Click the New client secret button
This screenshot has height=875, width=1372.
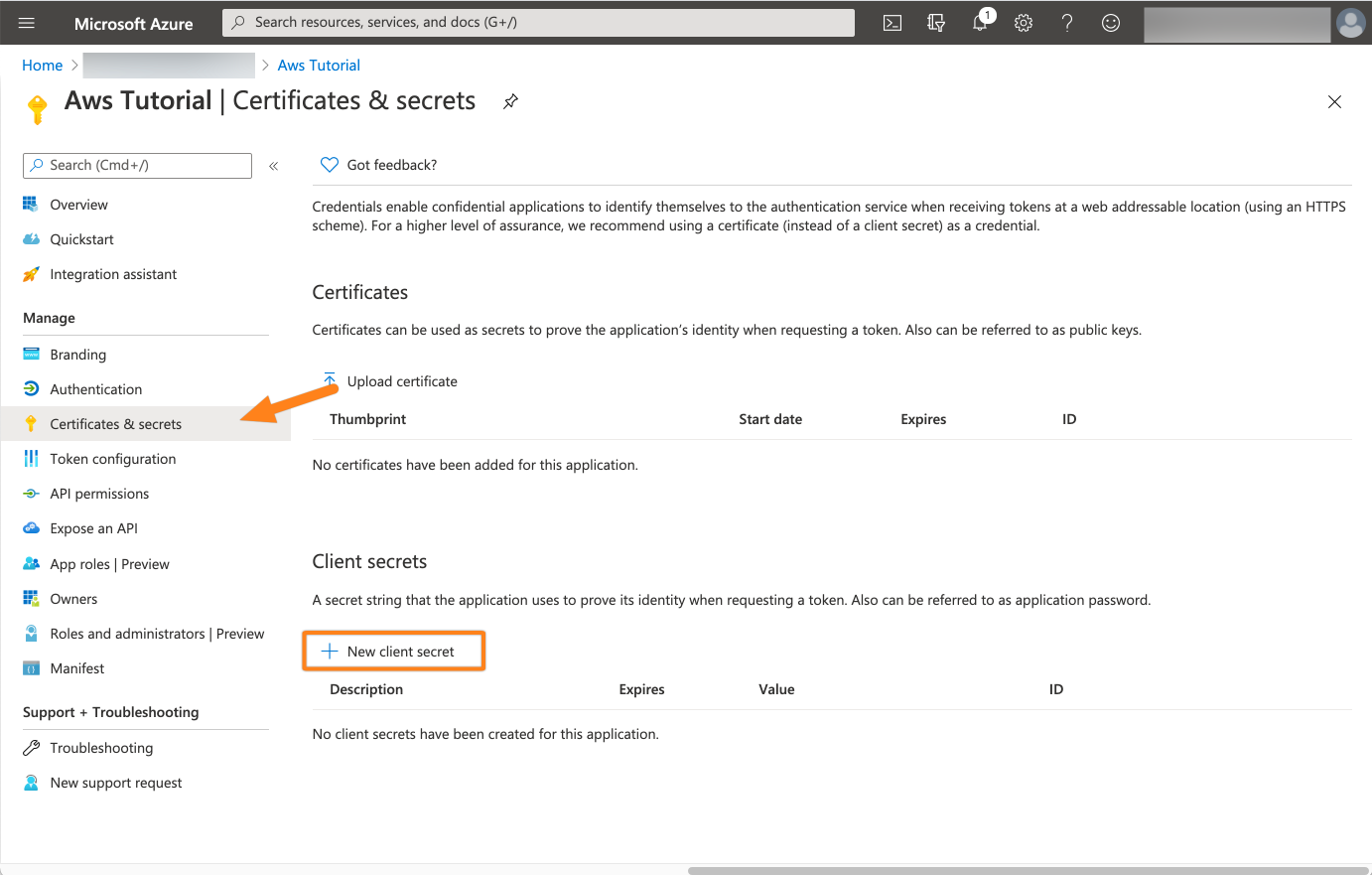(393, 652)
